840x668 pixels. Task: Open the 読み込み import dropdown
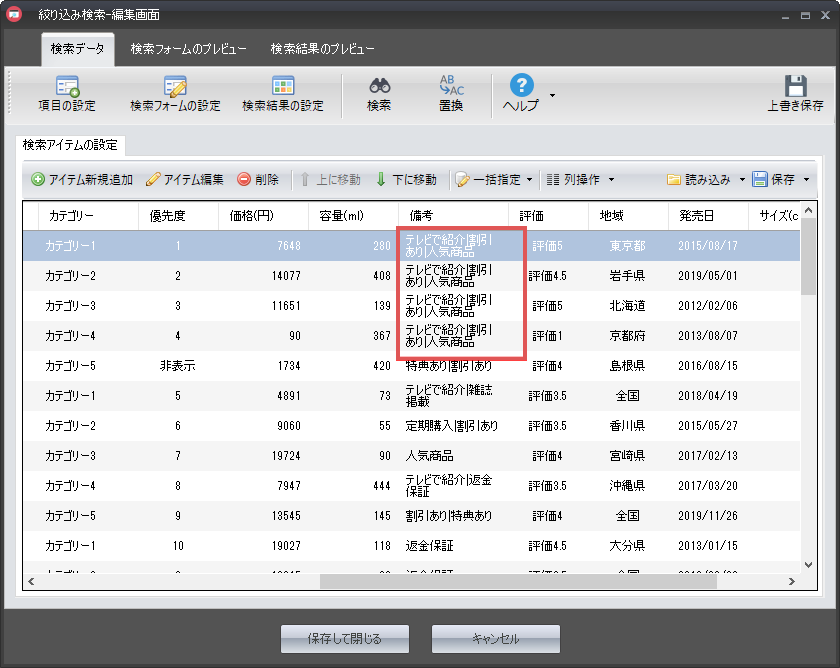point(707,180)
